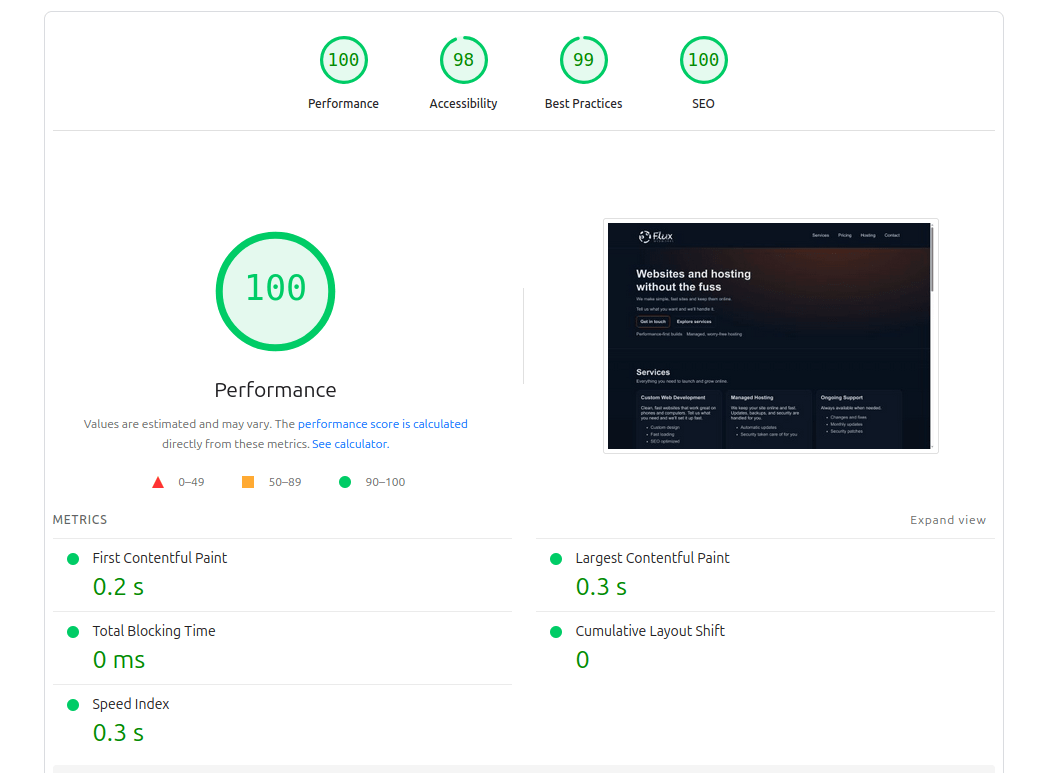Expand the Cumulative Layout Shift metric
Image resolution: width=1041 pixels, height=773 pixels.
pos(650,631)
